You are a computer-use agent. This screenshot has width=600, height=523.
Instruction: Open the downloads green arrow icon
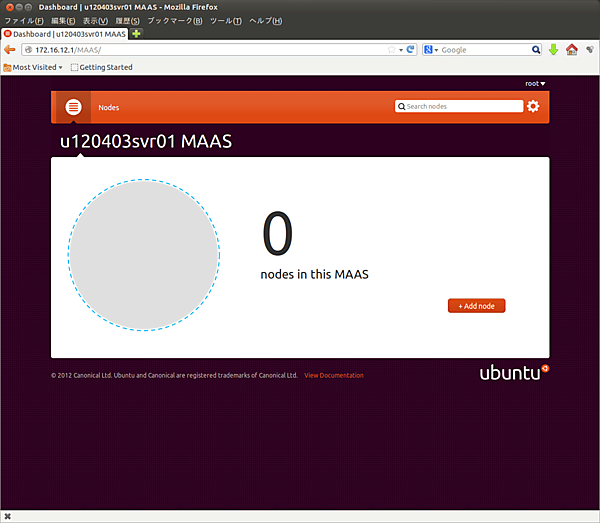click(553, 50)
